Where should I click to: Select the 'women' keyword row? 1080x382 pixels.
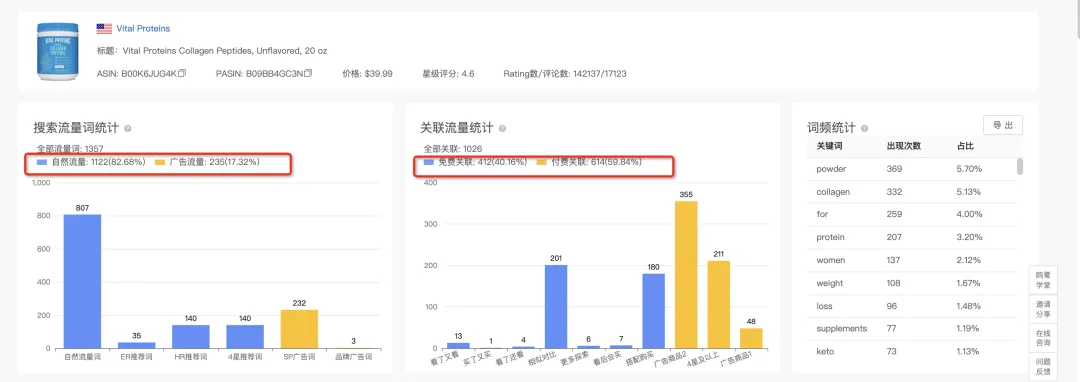coord(911,260)
